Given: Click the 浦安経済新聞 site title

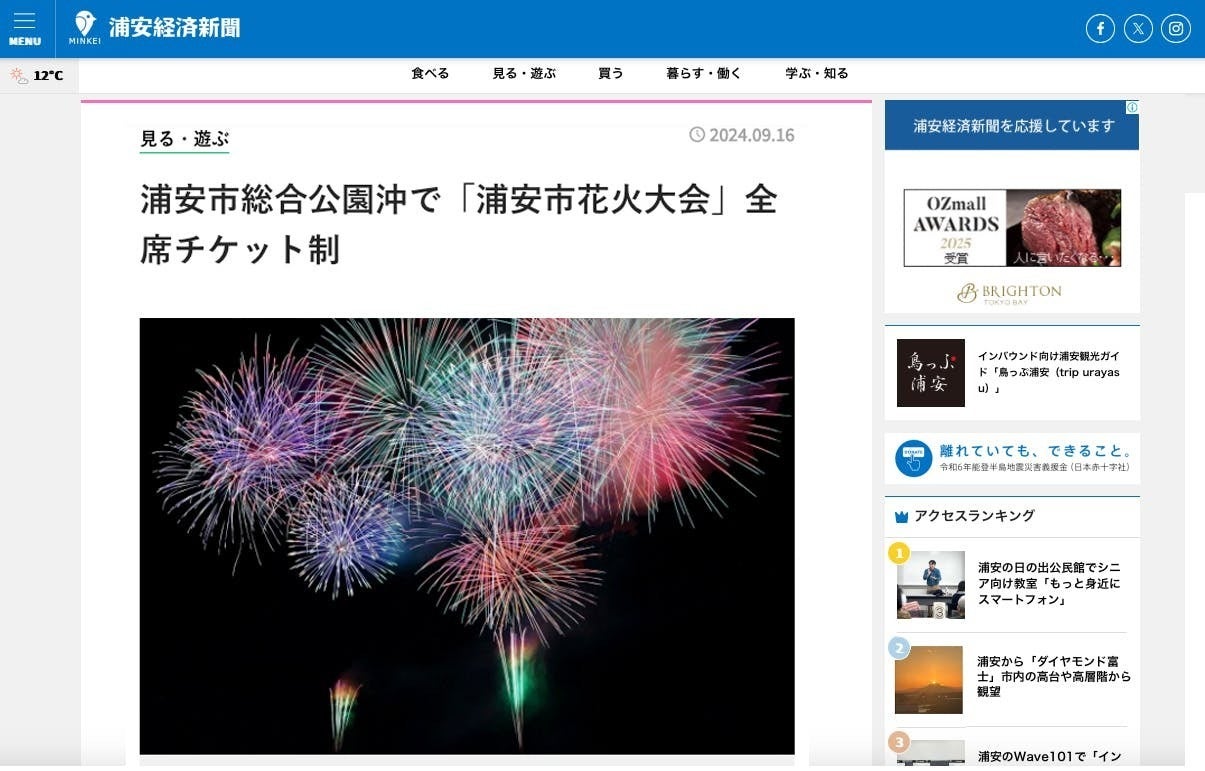Looking at the screenshot, I should click(175, 28).
